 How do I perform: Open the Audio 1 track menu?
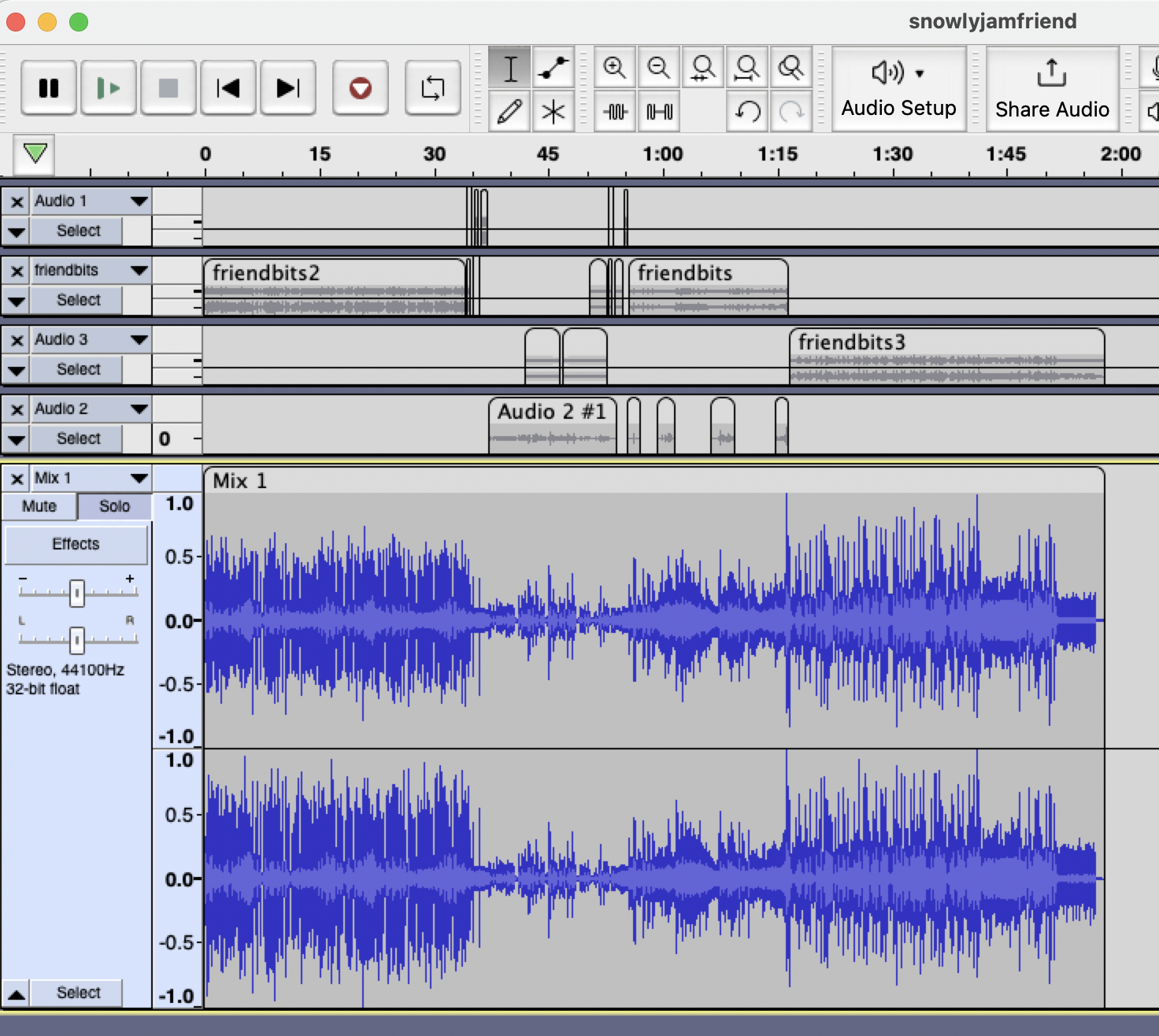tap(91, 202)
